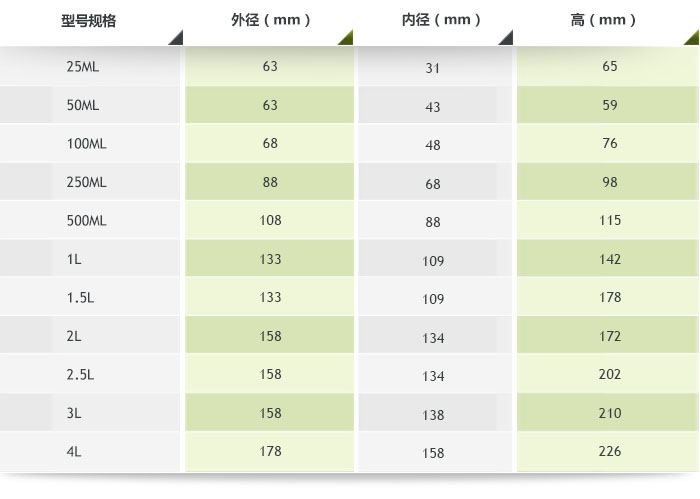The width and height of the screenshot is (700, 499).
Task: Select the 型号规格 column header text
Action: click(89, 20)
